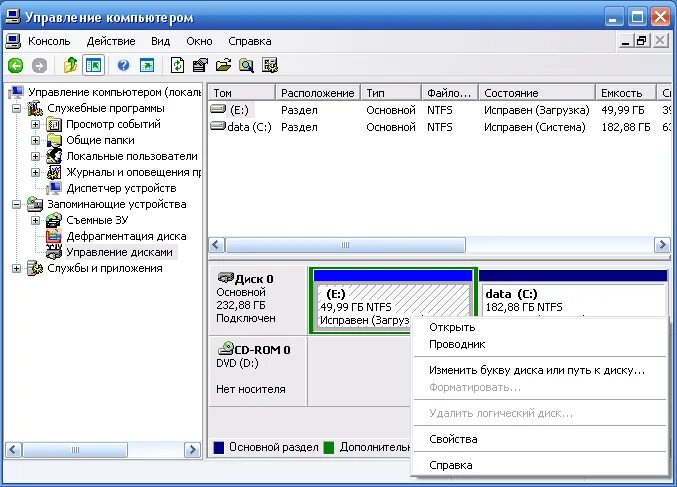This screenshot has width=677, height=487.
Task: Expand the Журналы и оповещения node
Action: tap(35, 172)
